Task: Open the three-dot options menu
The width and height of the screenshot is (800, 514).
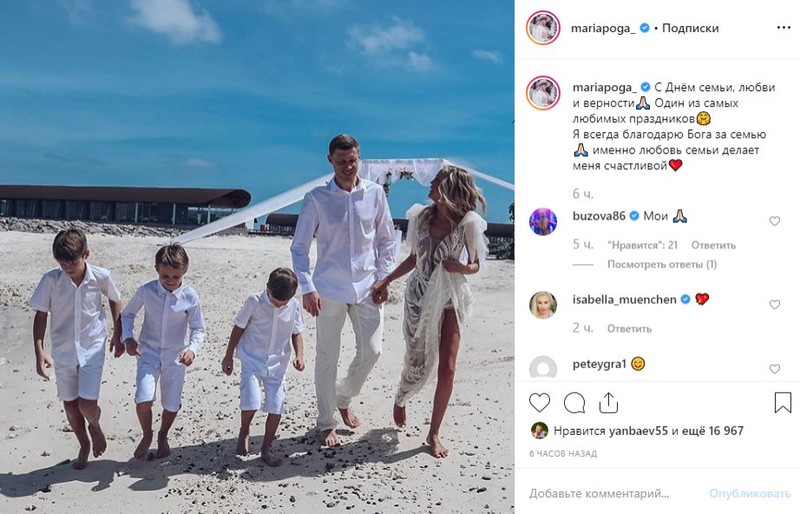Action: click(784, 28)
